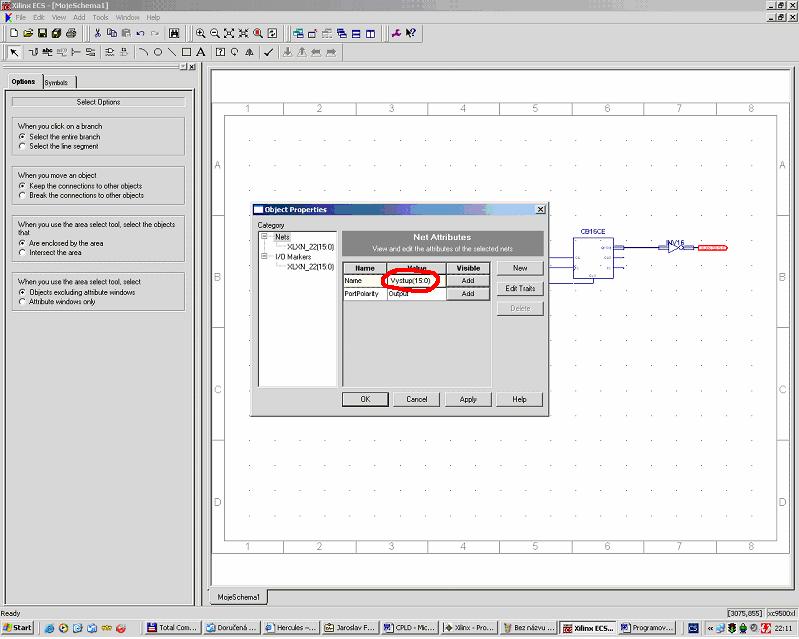The width and height of the screenshot is (799, 639).
Task: Click Add in the PortPolarity row
Action: [x=468, y=294]
